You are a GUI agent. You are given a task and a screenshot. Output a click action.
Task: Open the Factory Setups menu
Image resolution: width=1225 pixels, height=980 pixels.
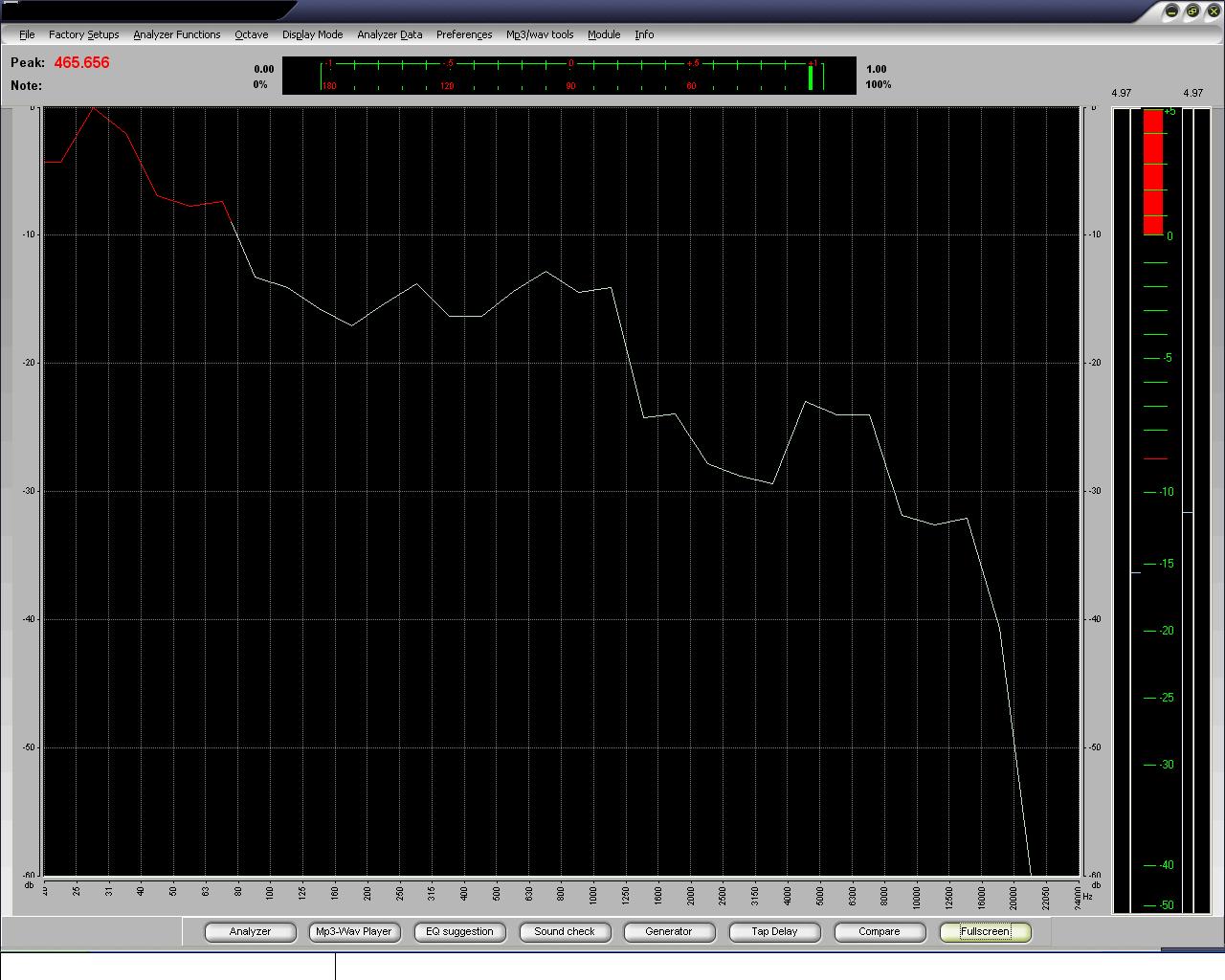pos(83,34)
